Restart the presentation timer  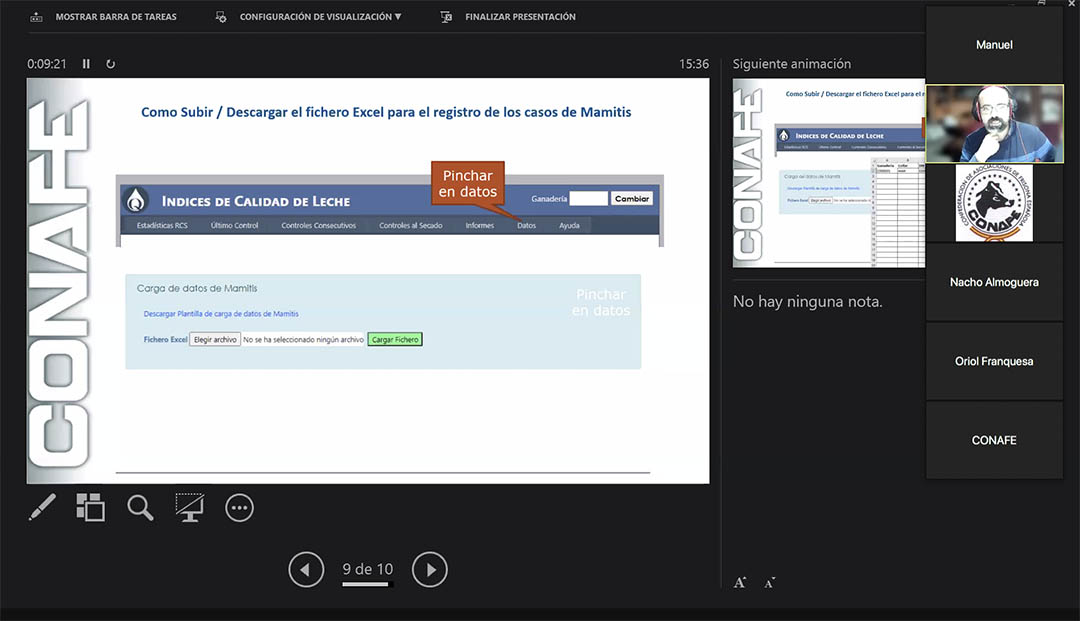[110, 64]
